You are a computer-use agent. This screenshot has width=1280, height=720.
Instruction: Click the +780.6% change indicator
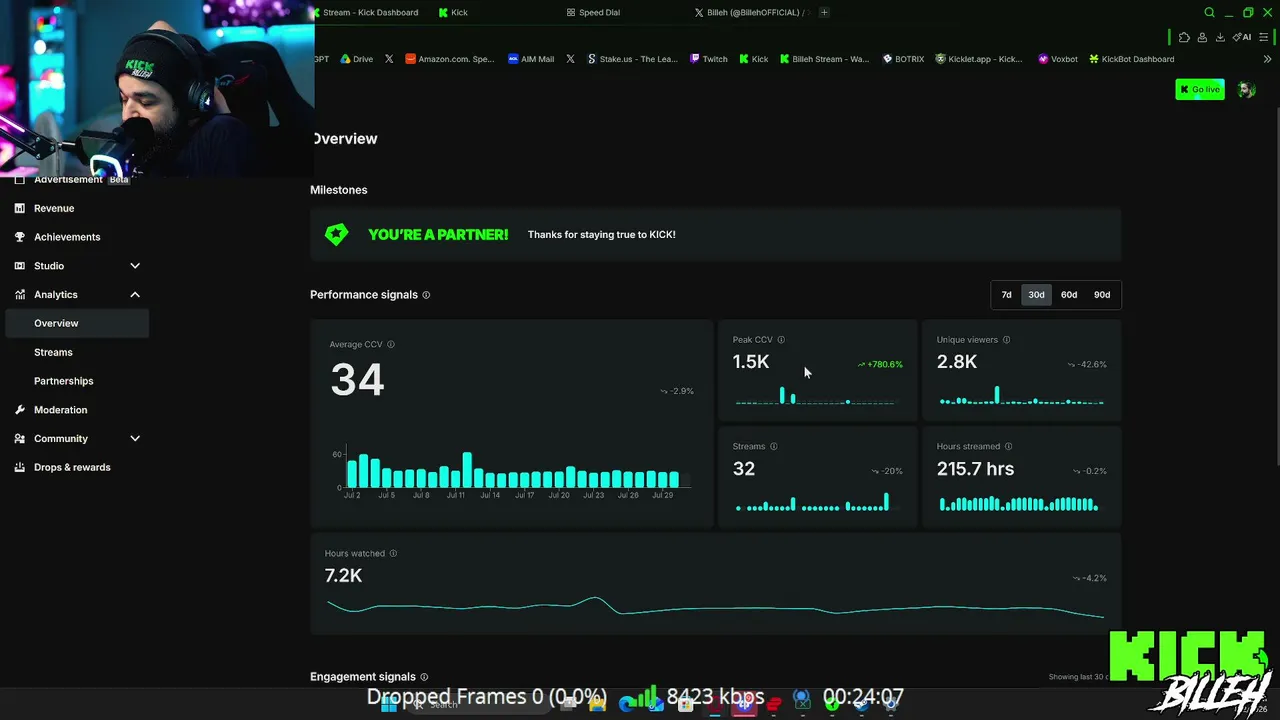pos(880,364)
